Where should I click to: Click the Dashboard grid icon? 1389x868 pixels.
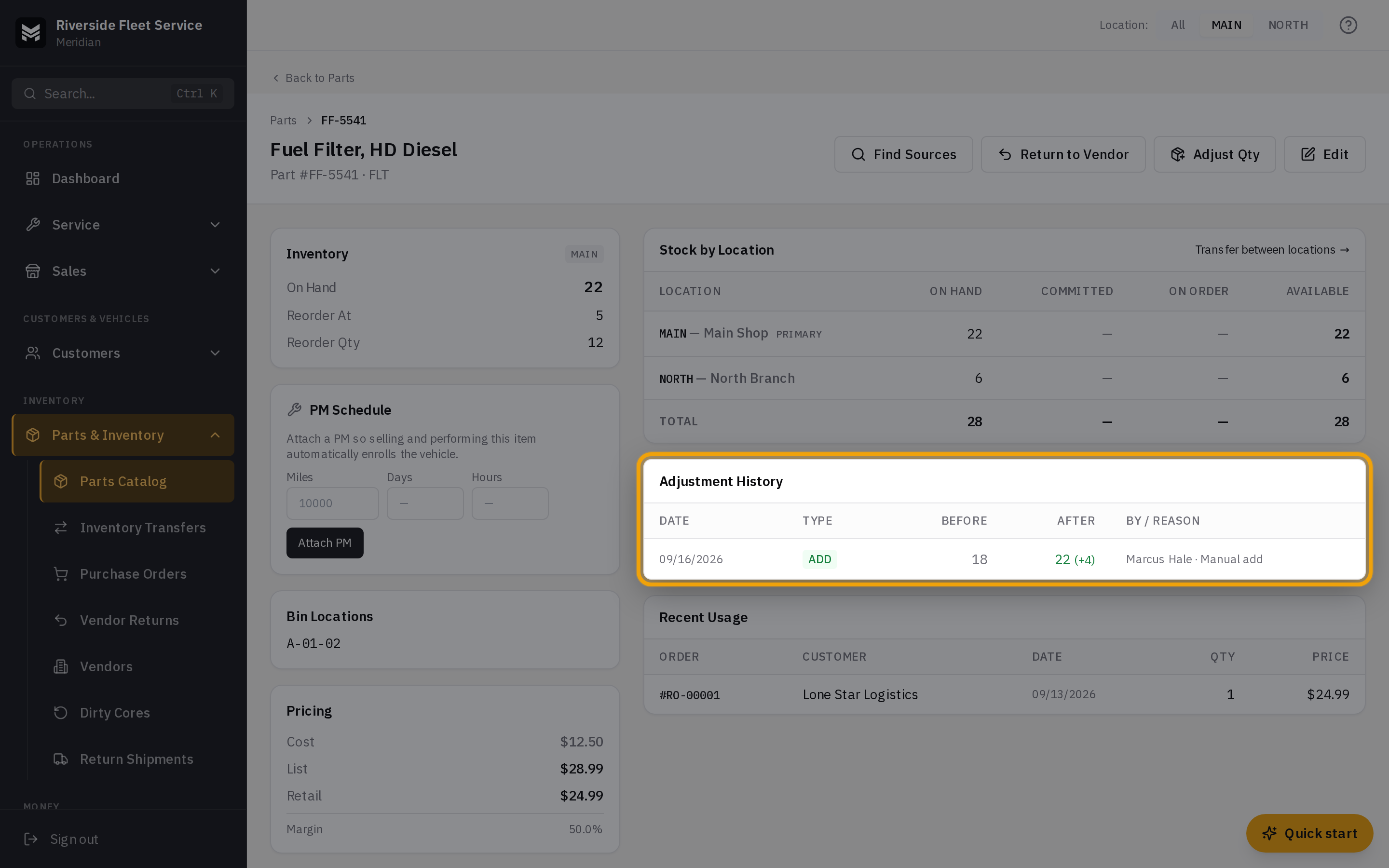33,178
